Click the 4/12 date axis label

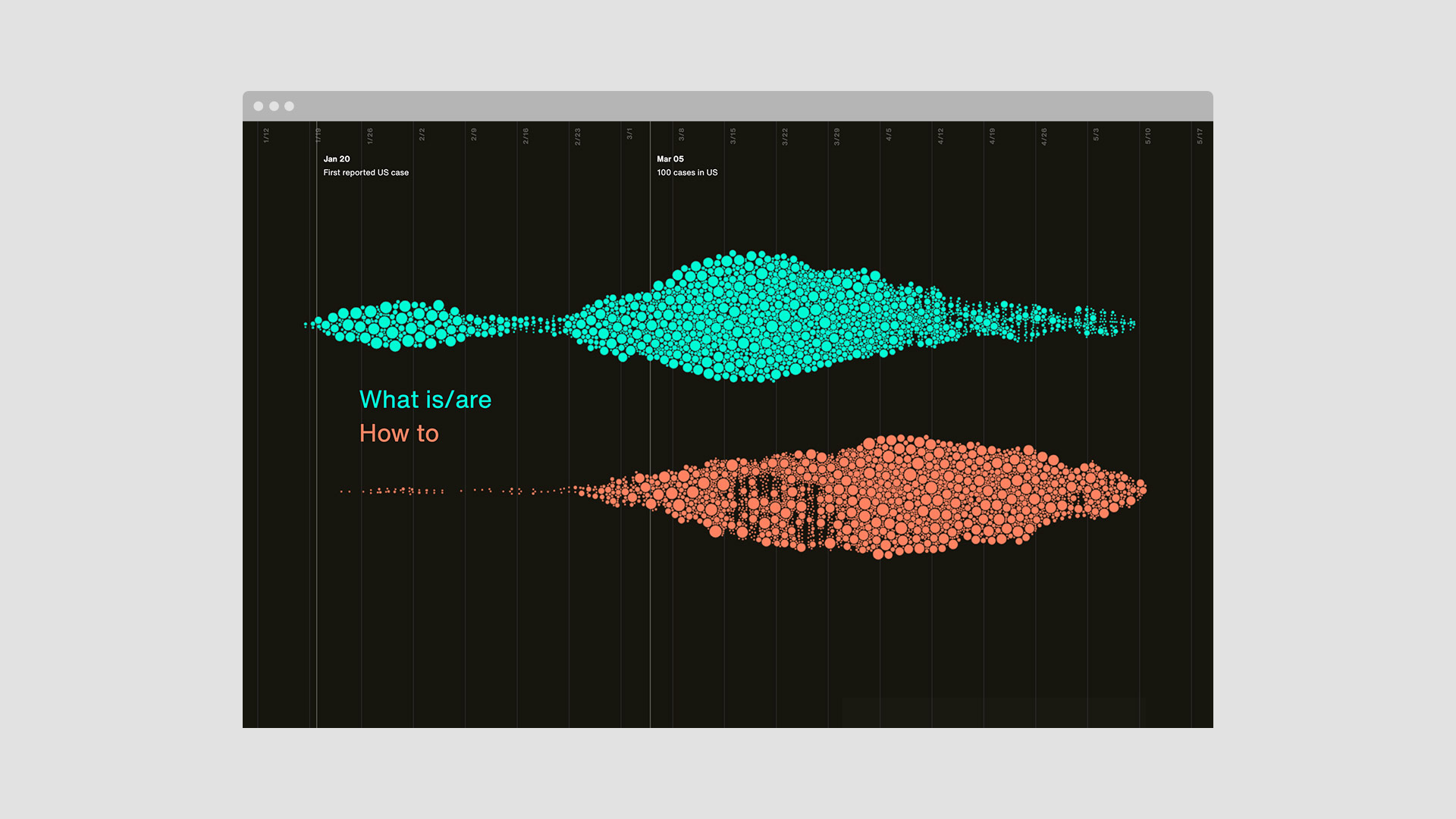click(941, 136)
